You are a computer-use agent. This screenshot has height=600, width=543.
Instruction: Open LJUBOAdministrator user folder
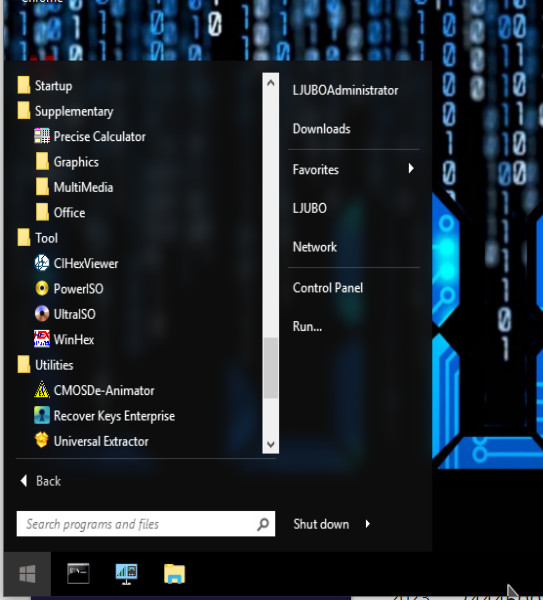(346, 90)
